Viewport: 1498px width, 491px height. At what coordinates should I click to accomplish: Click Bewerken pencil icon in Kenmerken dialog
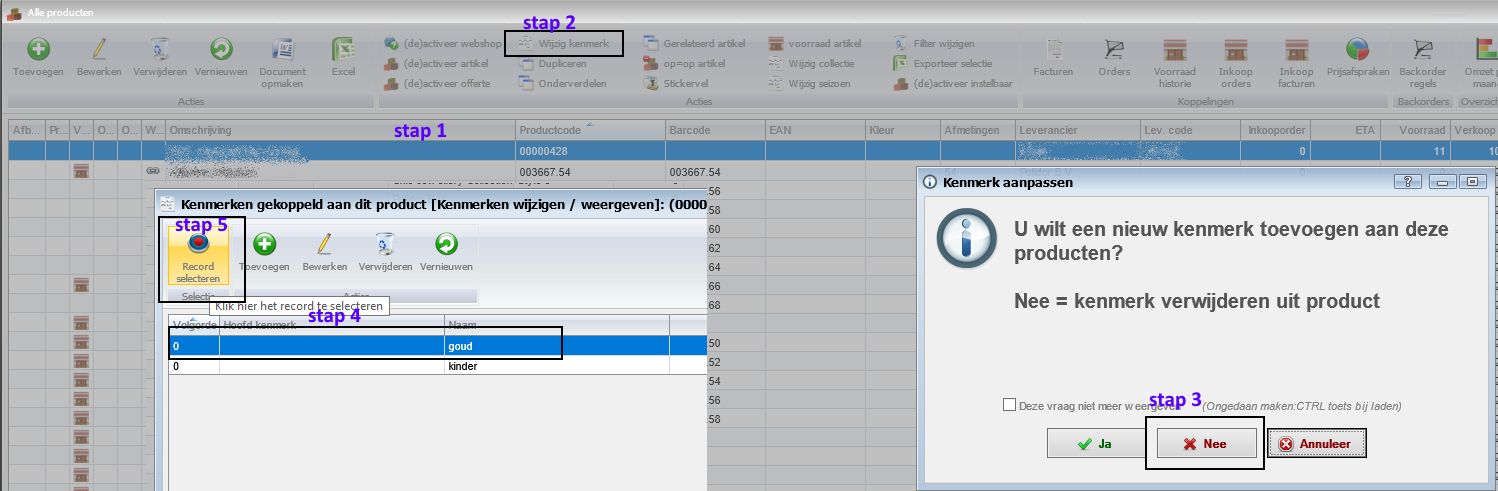point(324,244)
